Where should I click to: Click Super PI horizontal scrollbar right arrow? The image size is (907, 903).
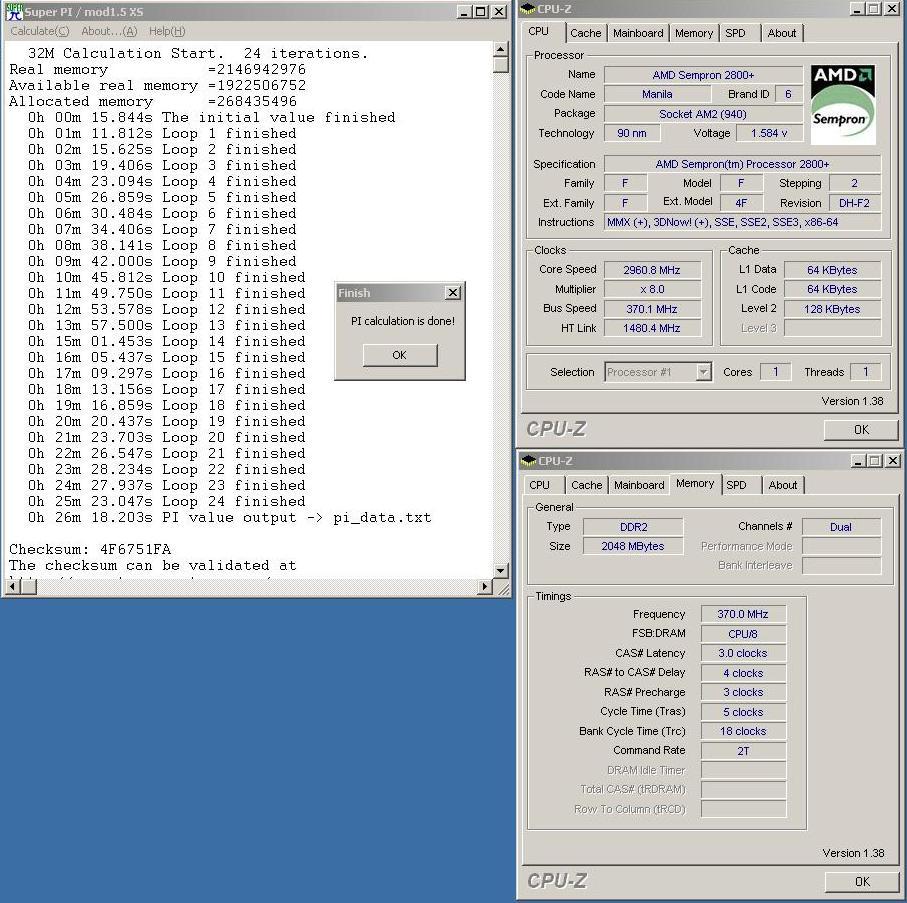[485, 587]
